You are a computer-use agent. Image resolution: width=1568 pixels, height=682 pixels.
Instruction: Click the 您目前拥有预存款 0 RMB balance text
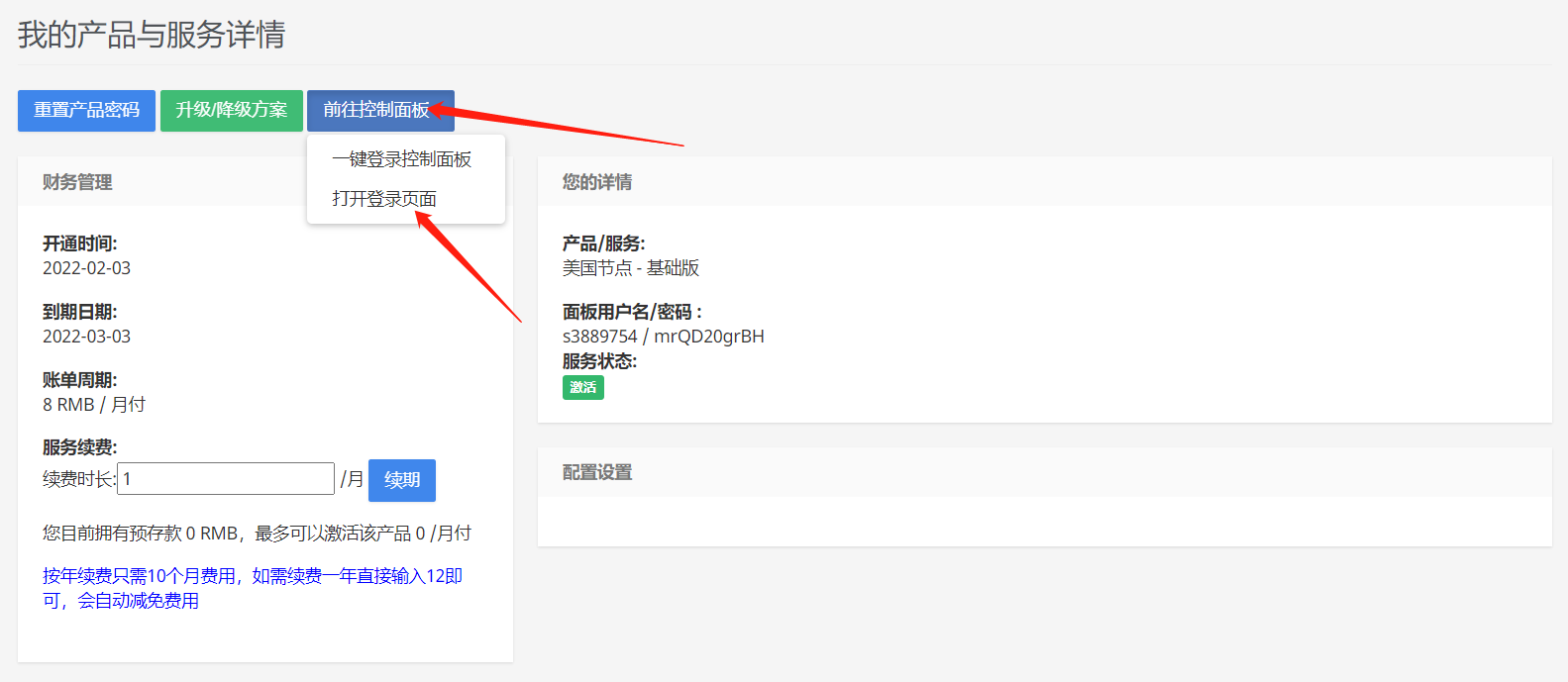(x=257, y=534)
